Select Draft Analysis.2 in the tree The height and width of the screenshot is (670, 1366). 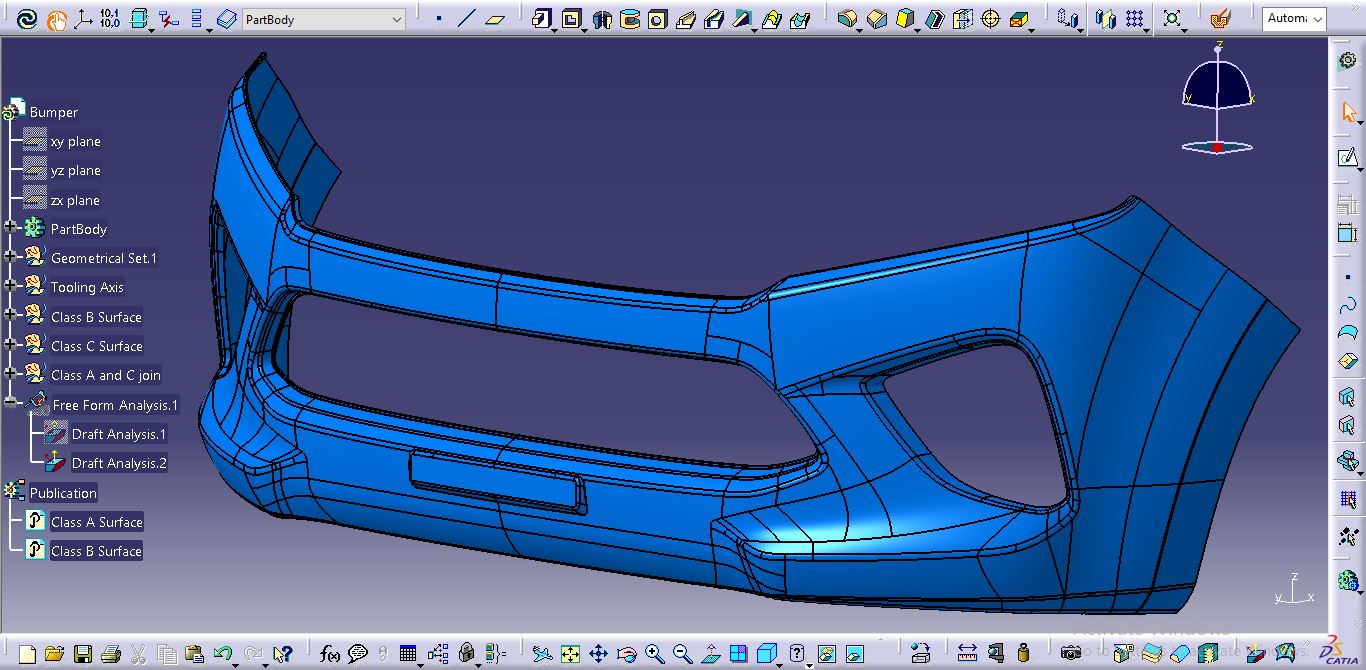pyautogui.click(x=119, y=463)
